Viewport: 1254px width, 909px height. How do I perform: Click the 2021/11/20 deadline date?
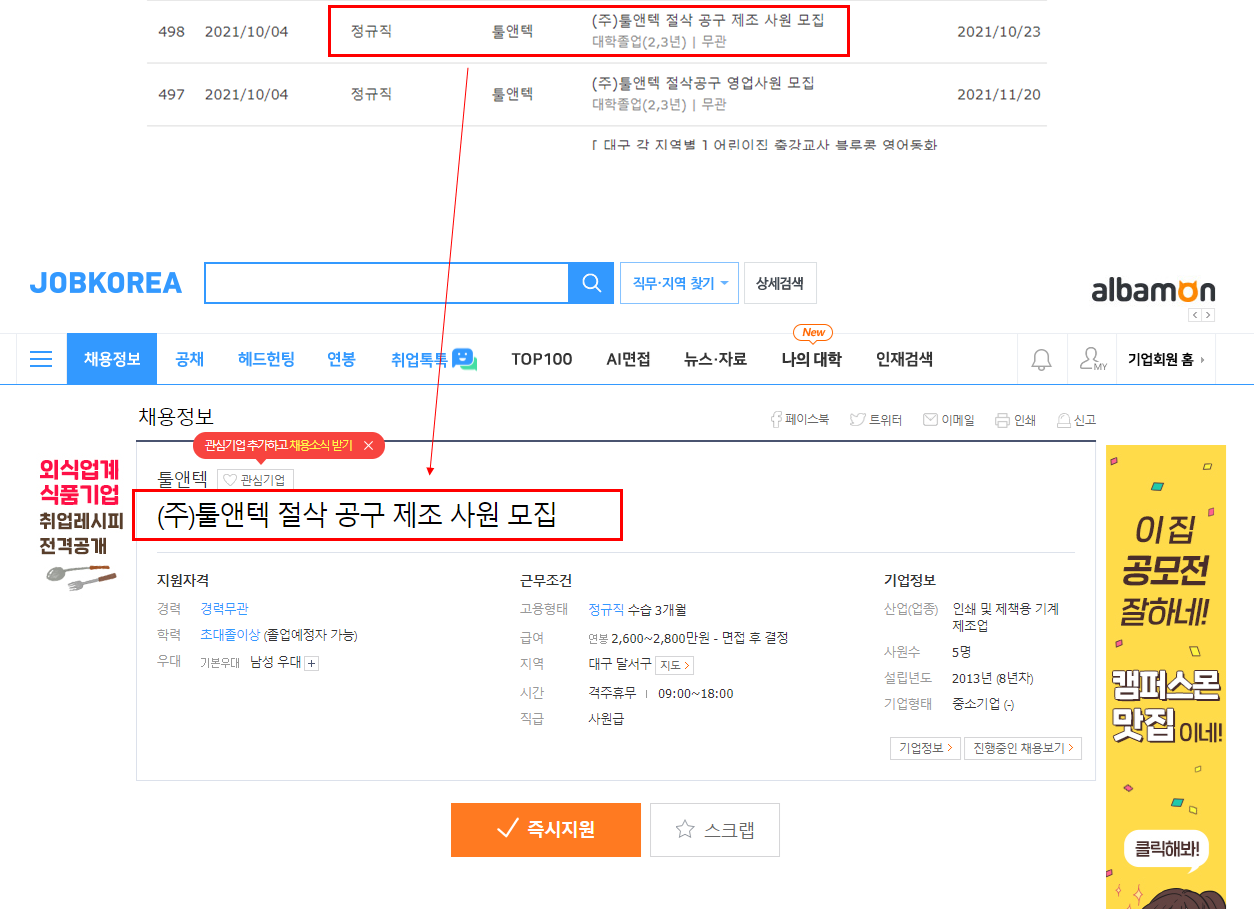coord(998,95)
